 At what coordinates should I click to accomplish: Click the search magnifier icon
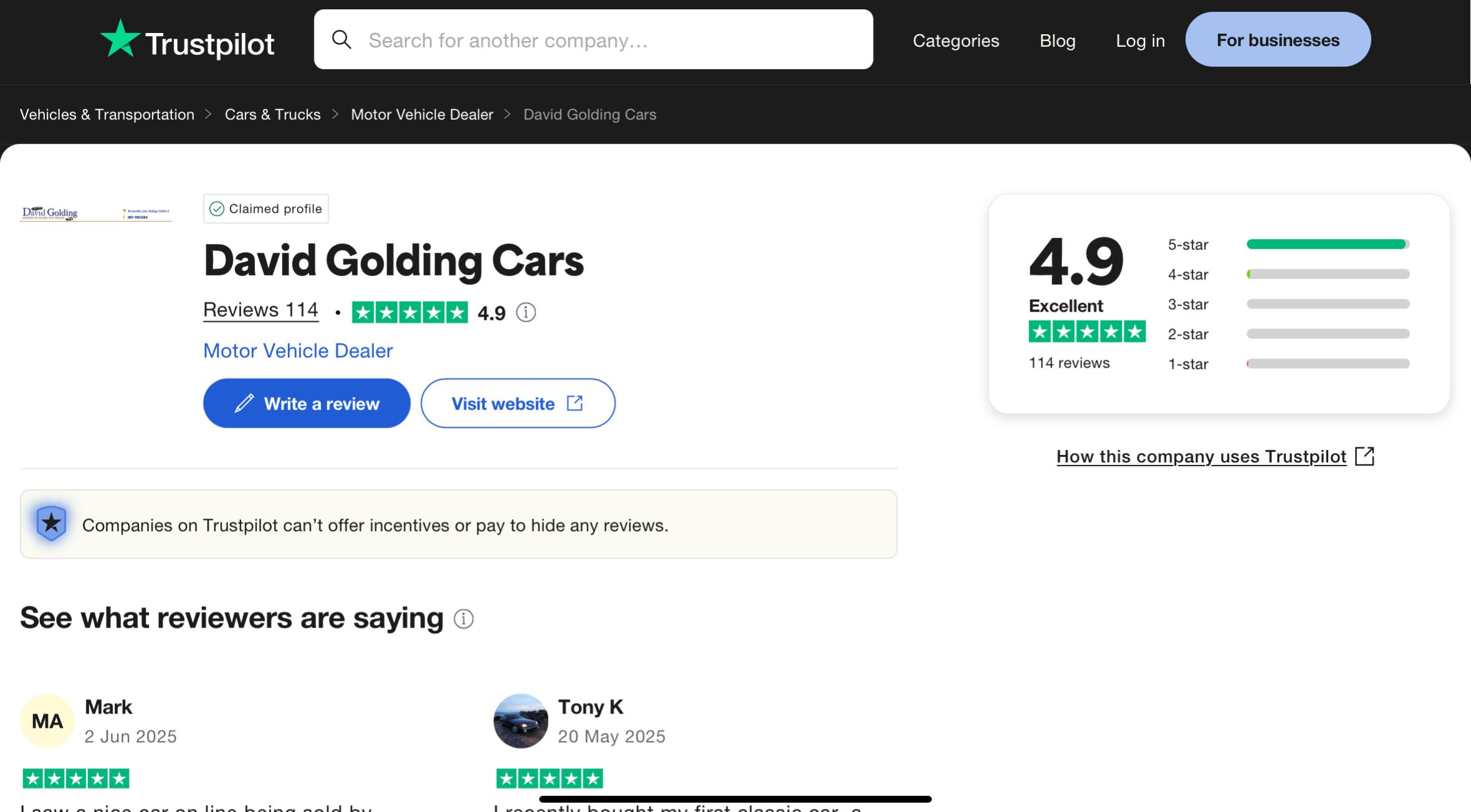tap(342, 40)
